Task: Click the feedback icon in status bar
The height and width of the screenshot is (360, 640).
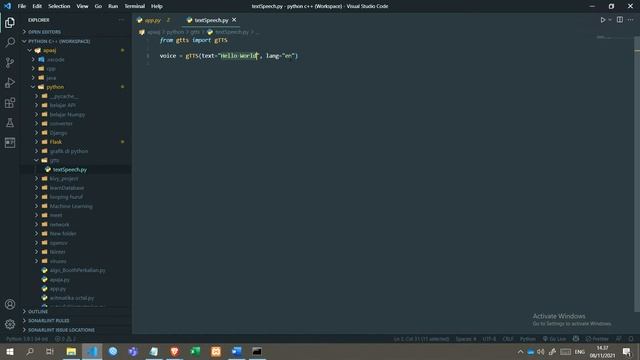Action: (x=619, y=339)
